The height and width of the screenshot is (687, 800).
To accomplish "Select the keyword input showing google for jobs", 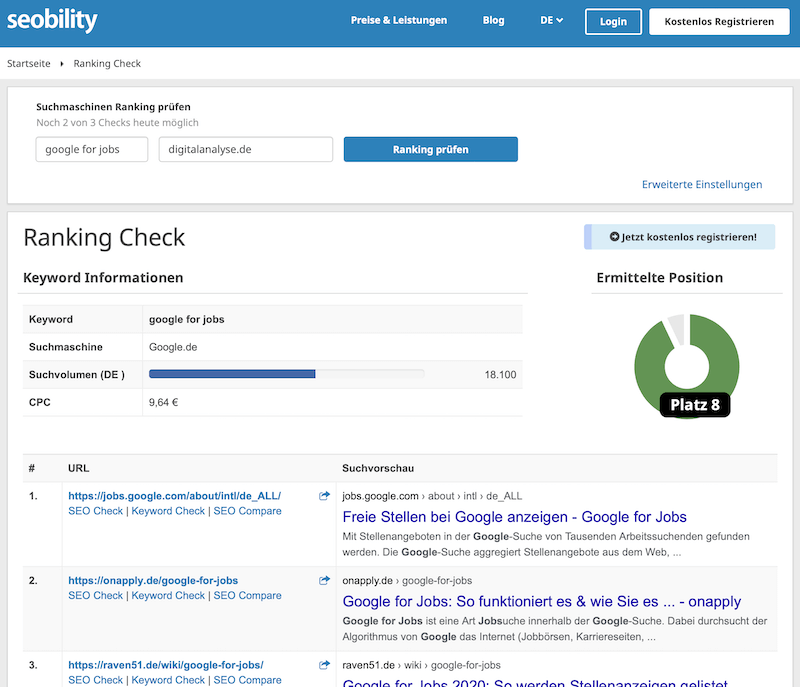I will [x=91, y=148].
